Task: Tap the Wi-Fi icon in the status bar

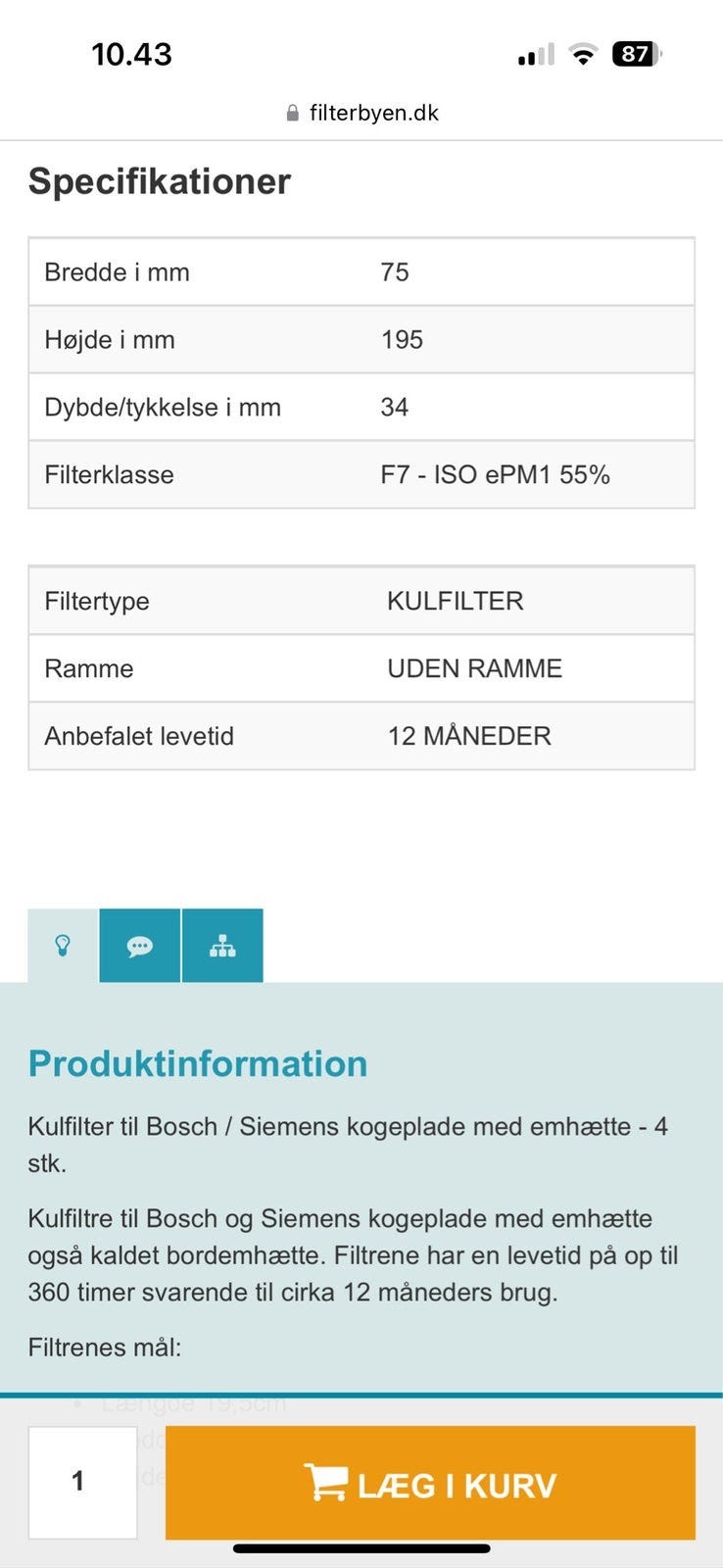Action: [583, 54]
